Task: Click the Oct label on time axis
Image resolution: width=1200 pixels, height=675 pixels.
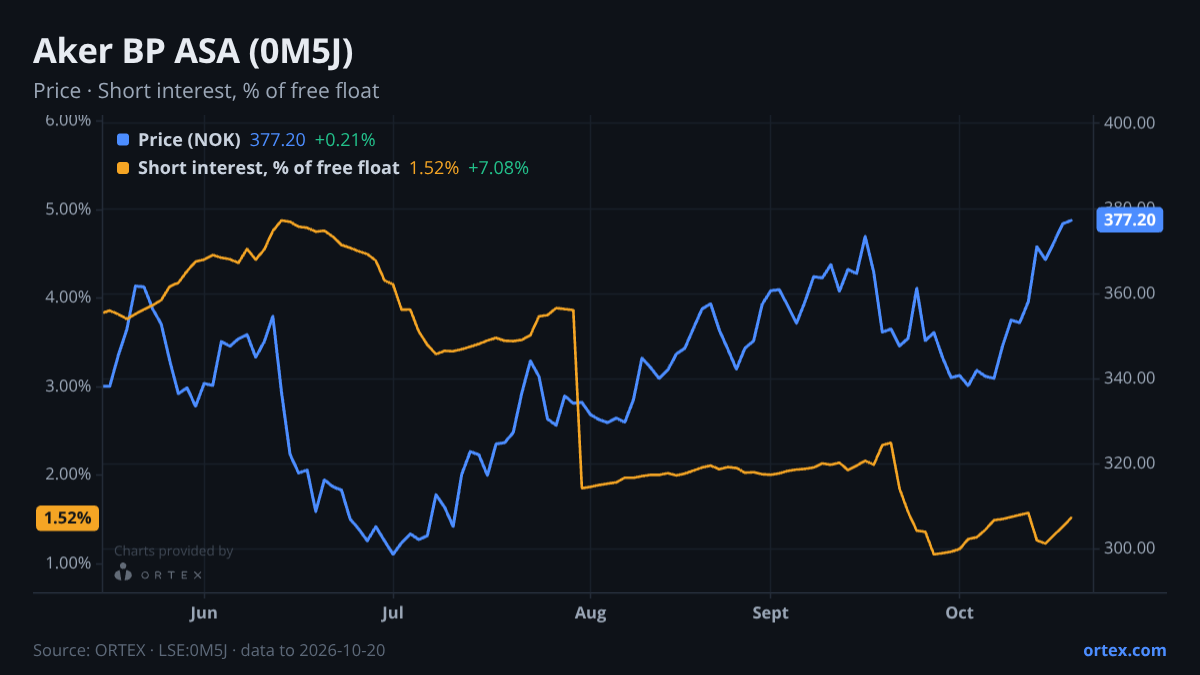Action: click(x=959, y=612)
